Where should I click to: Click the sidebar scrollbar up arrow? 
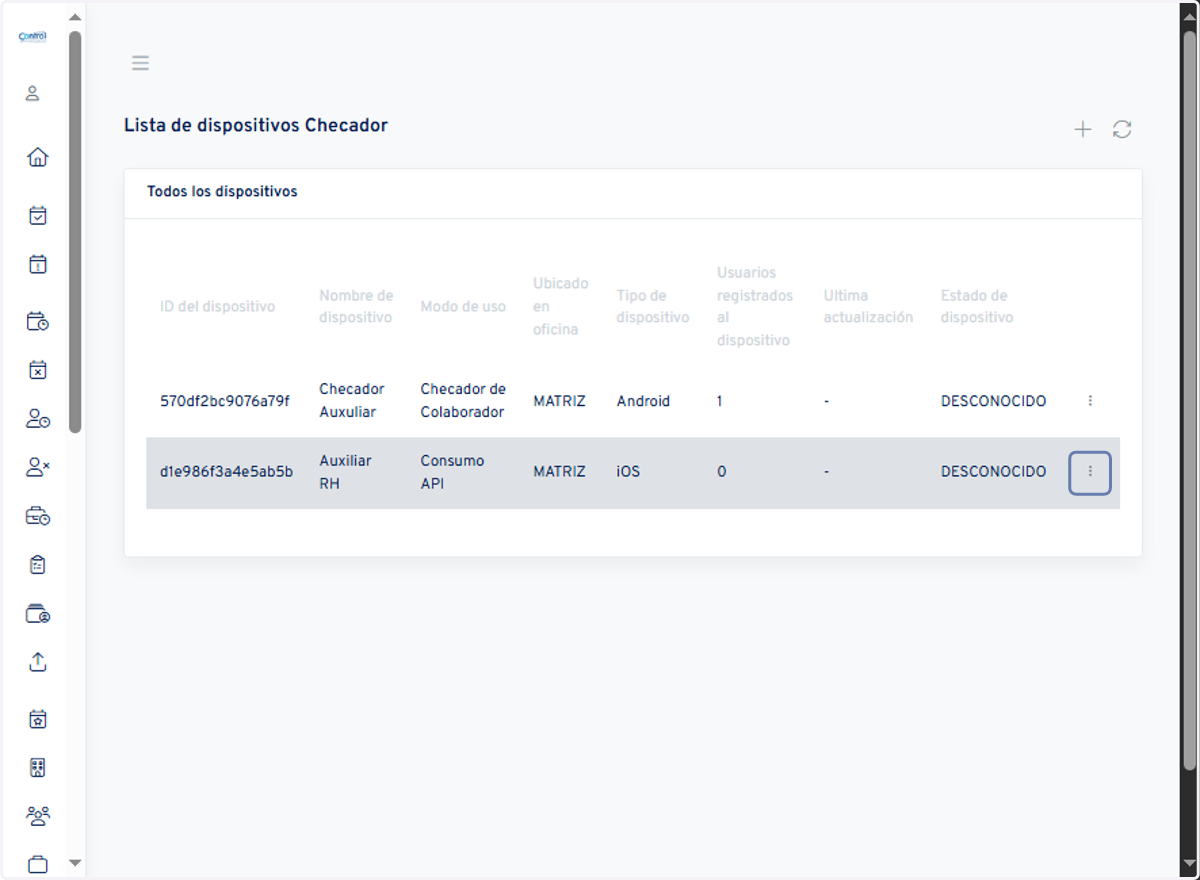point(75,17)
